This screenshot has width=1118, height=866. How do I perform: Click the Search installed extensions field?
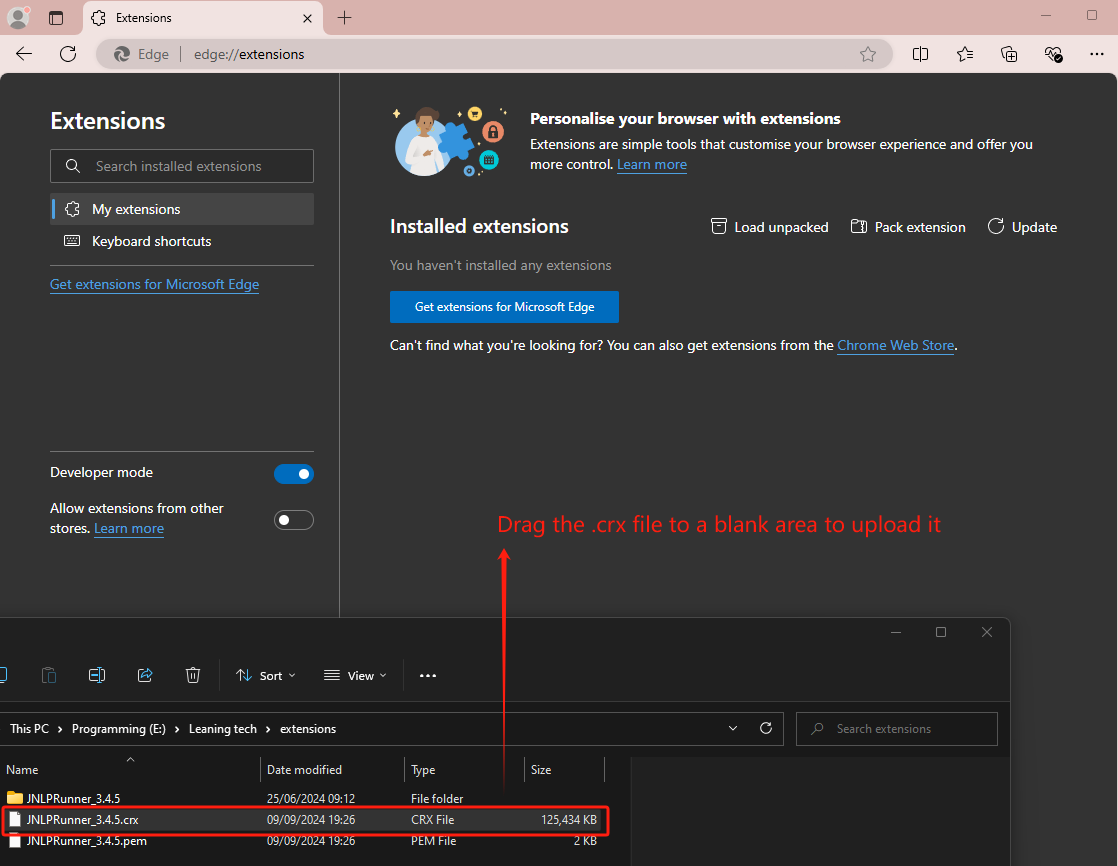pos(182,166)
